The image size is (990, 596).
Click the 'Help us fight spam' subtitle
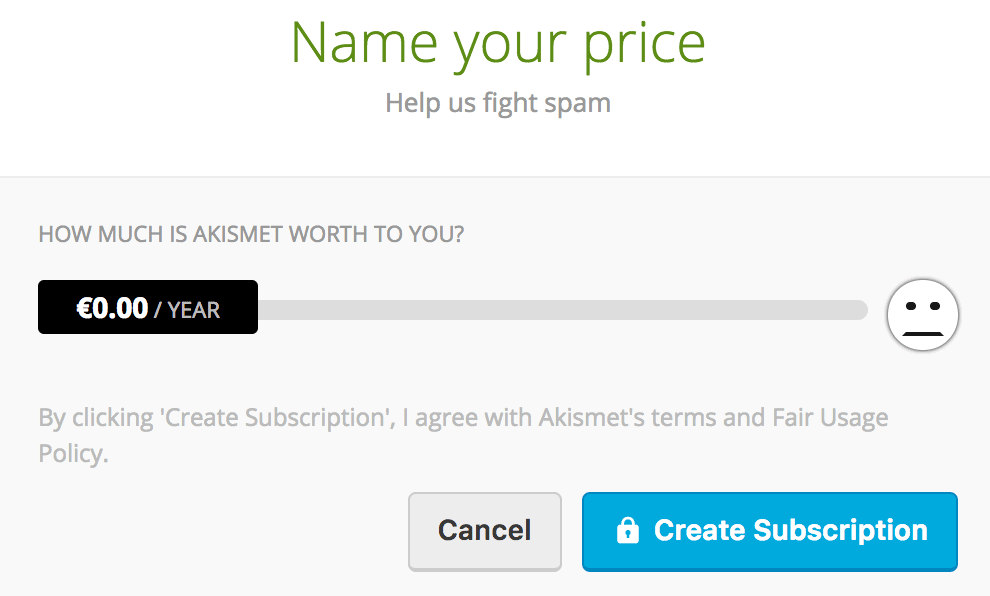point(498,103)
